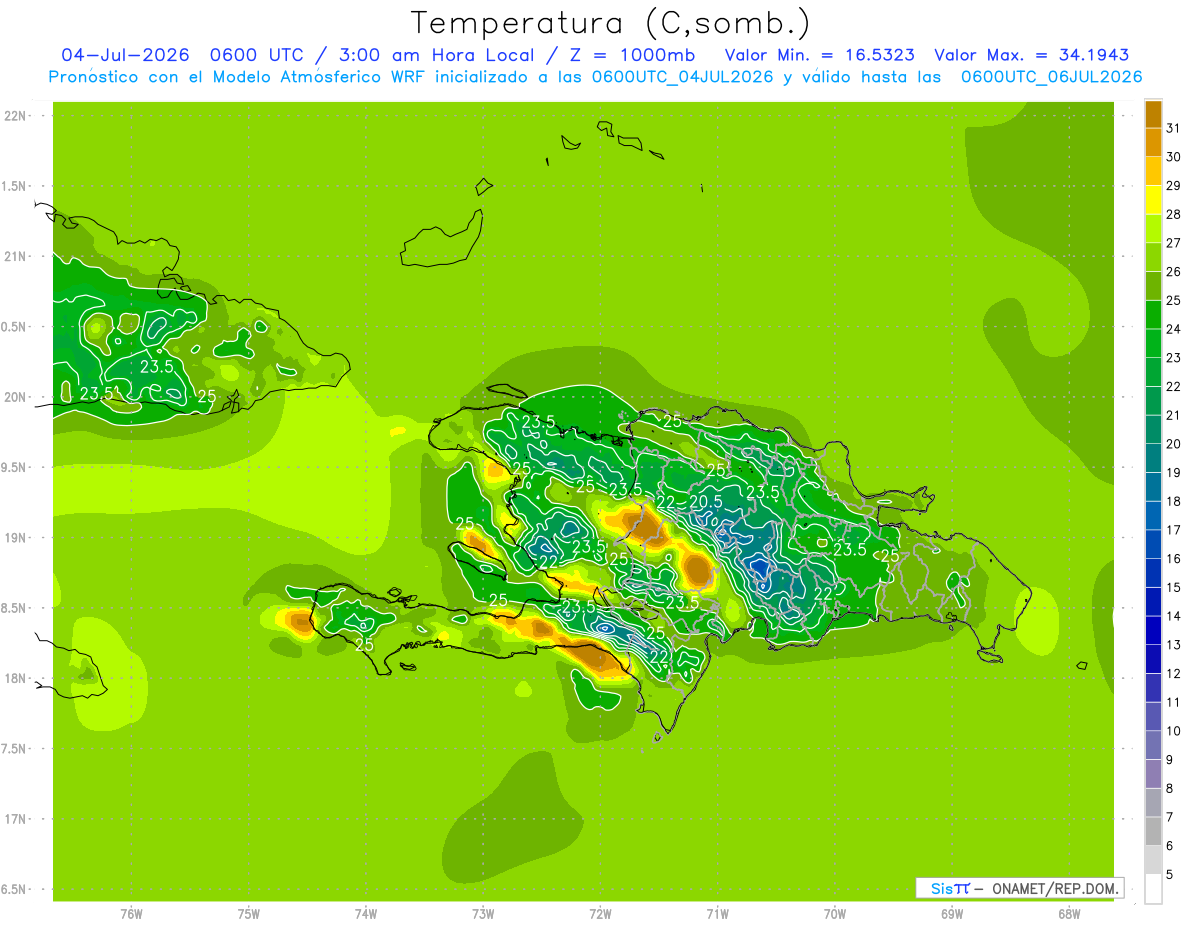The width and height of the screenshot is (1200, 927).
Task: Click legend value 19
Action: [1172, 473]
